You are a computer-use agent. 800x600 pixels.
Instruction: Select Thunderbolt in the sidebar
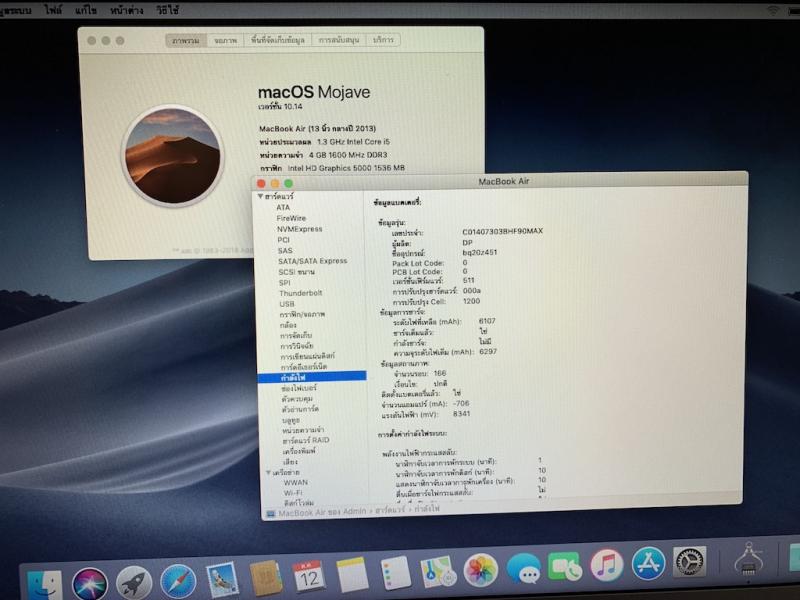(301, 293)
